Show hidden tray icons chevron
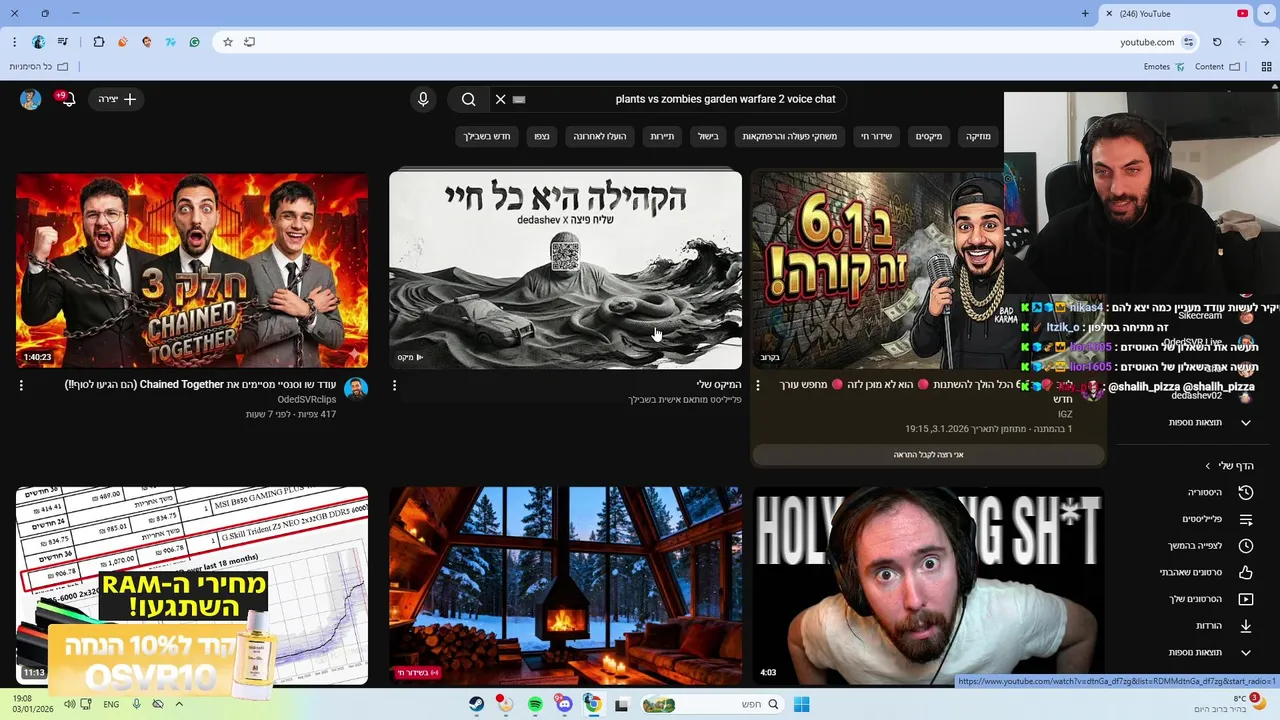Viewport: 1280px width, 720px height. 179,704
